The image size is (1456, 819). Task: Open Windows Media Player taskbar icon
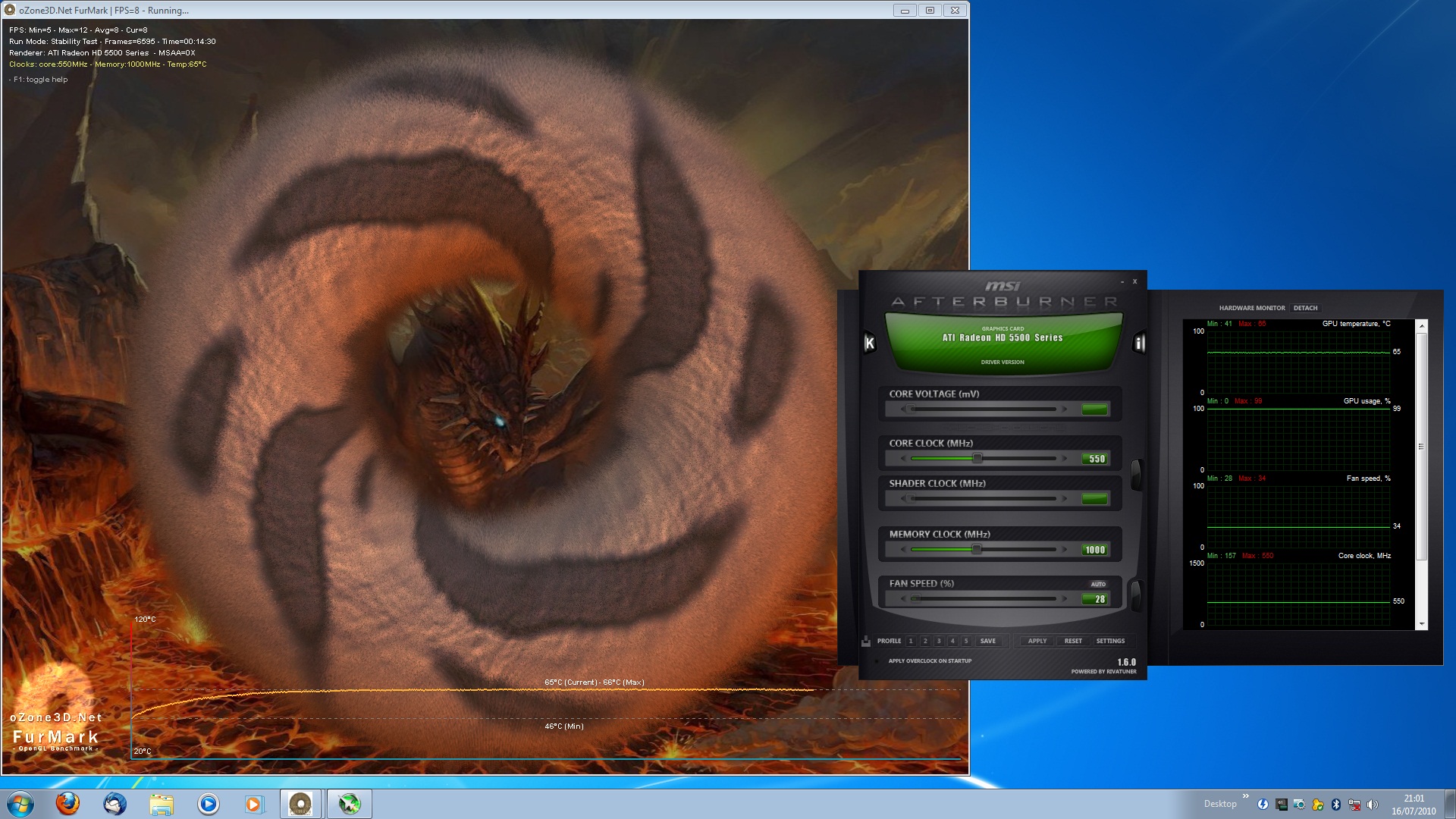click(x=208, y=804)
